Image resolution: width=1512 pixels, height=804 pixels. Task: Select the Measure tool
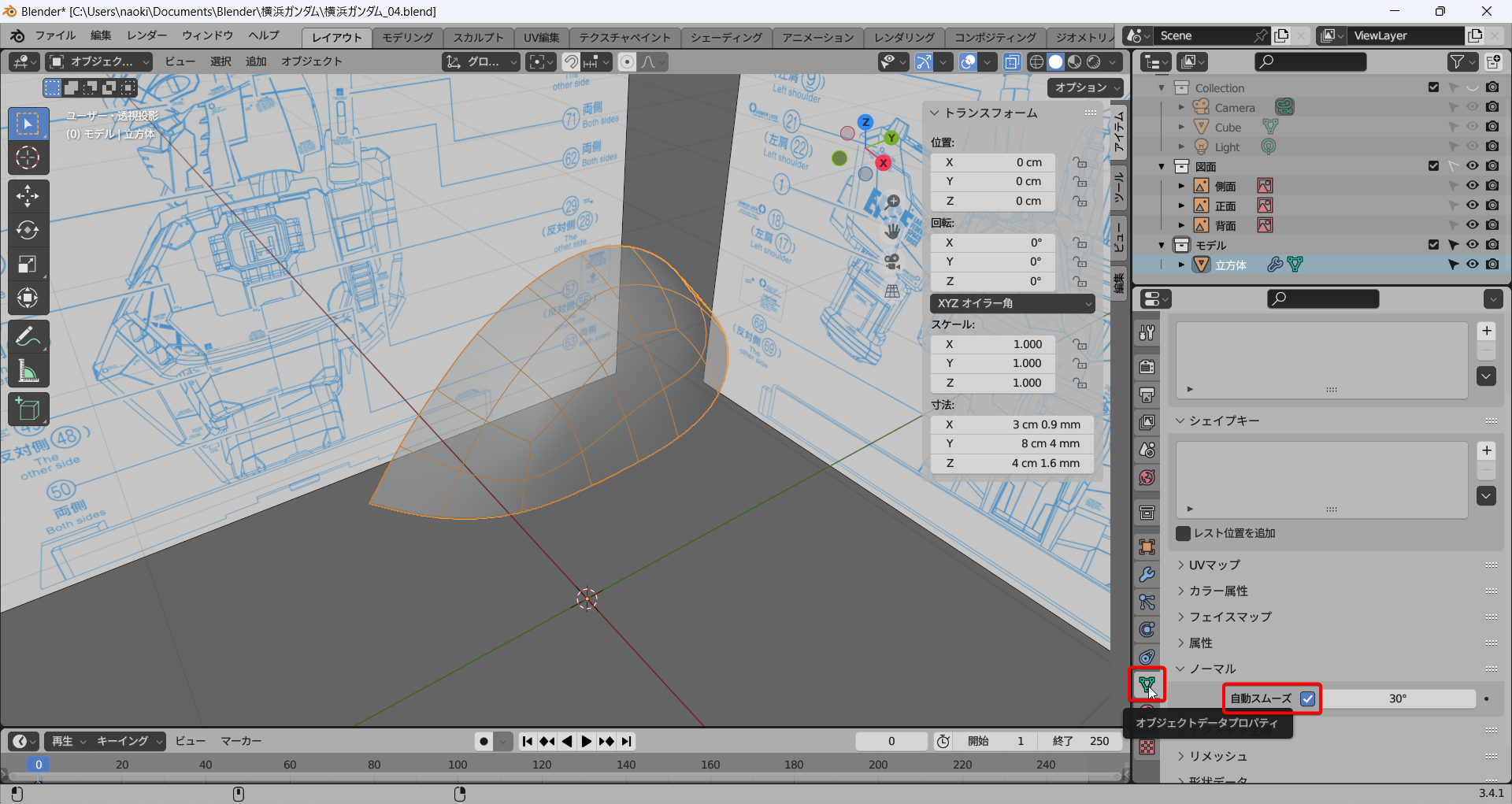click(x=28, y=371)
